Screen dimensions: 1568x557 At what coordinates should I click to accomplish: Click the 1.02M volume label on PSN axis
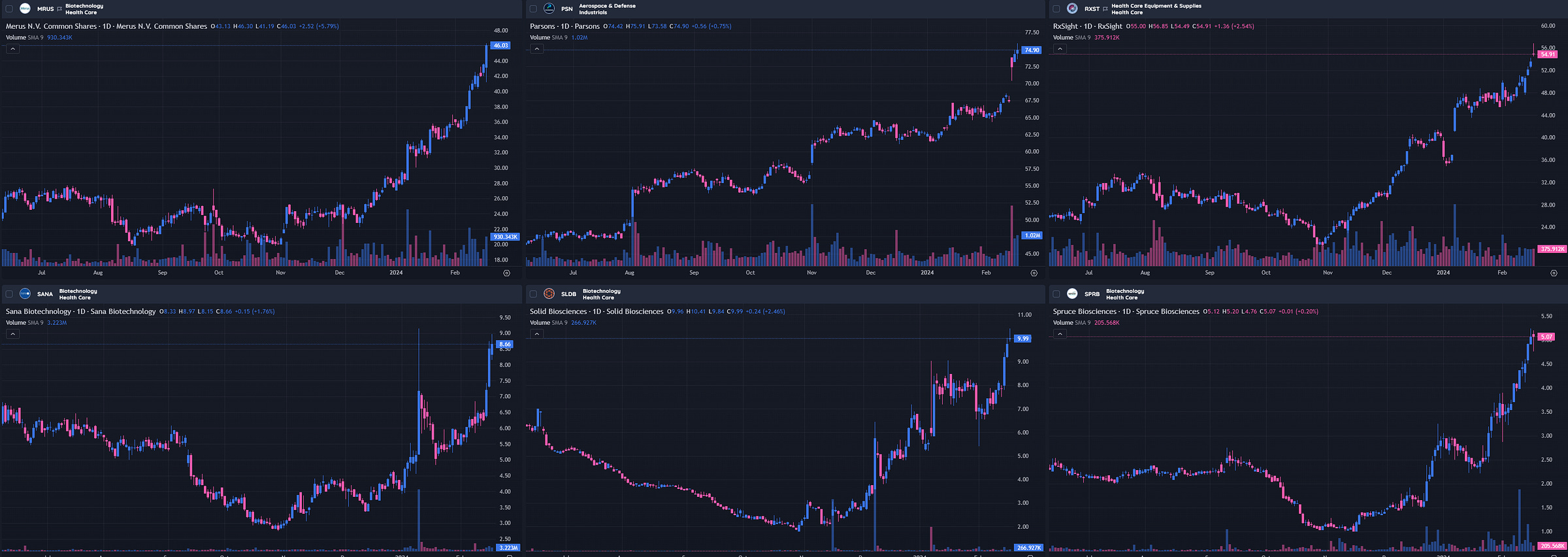[x=1032, y=235]
